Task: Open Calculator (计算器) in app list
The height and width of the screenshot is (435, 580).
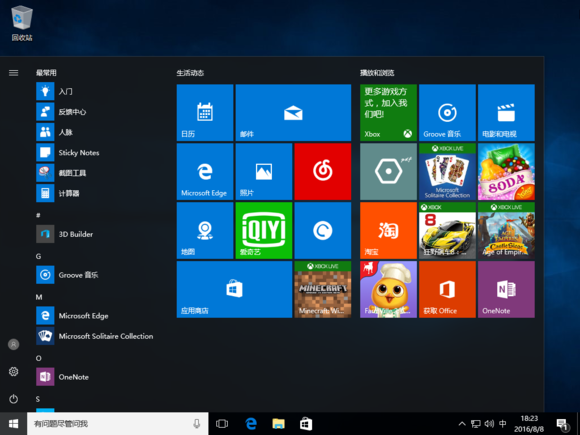Action: (100, 193)
